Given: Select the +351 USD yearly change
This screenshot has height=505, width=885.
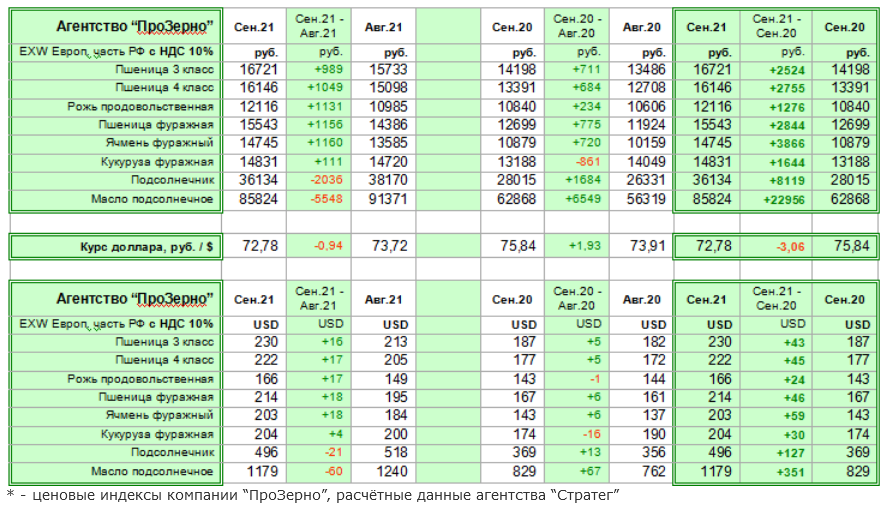Looking at the screenshot, I should click(x=791, y=473).
